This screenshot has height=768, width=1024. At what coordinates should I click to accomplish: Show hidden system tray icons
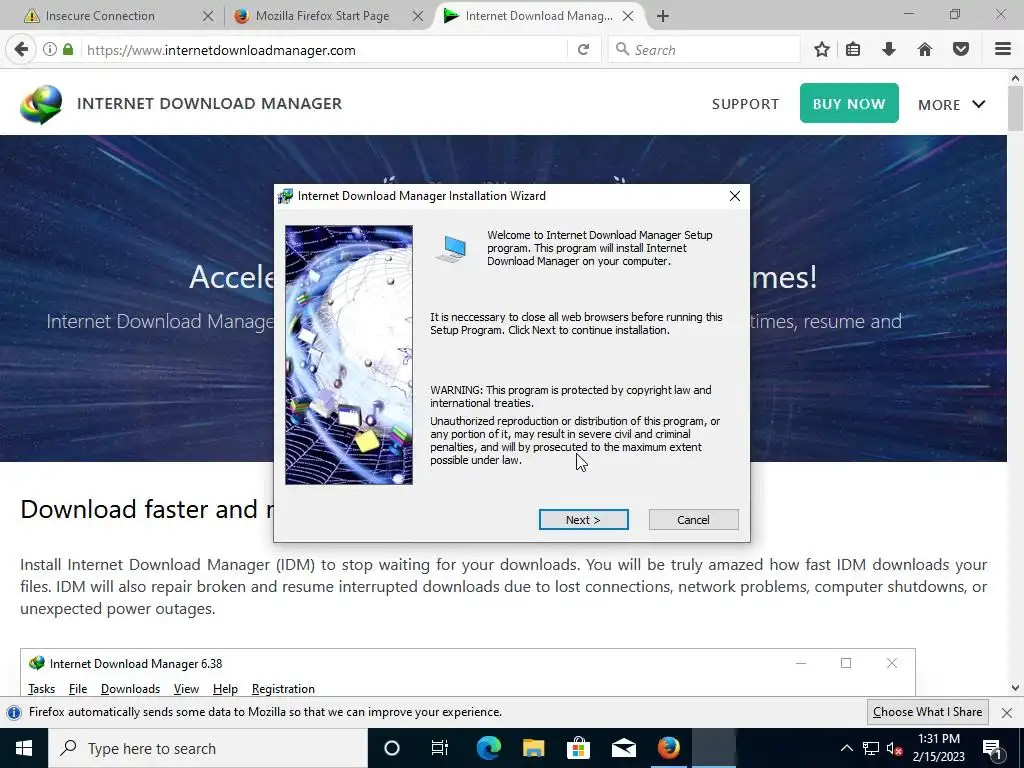pyautogui.click(x=846, y=748)
